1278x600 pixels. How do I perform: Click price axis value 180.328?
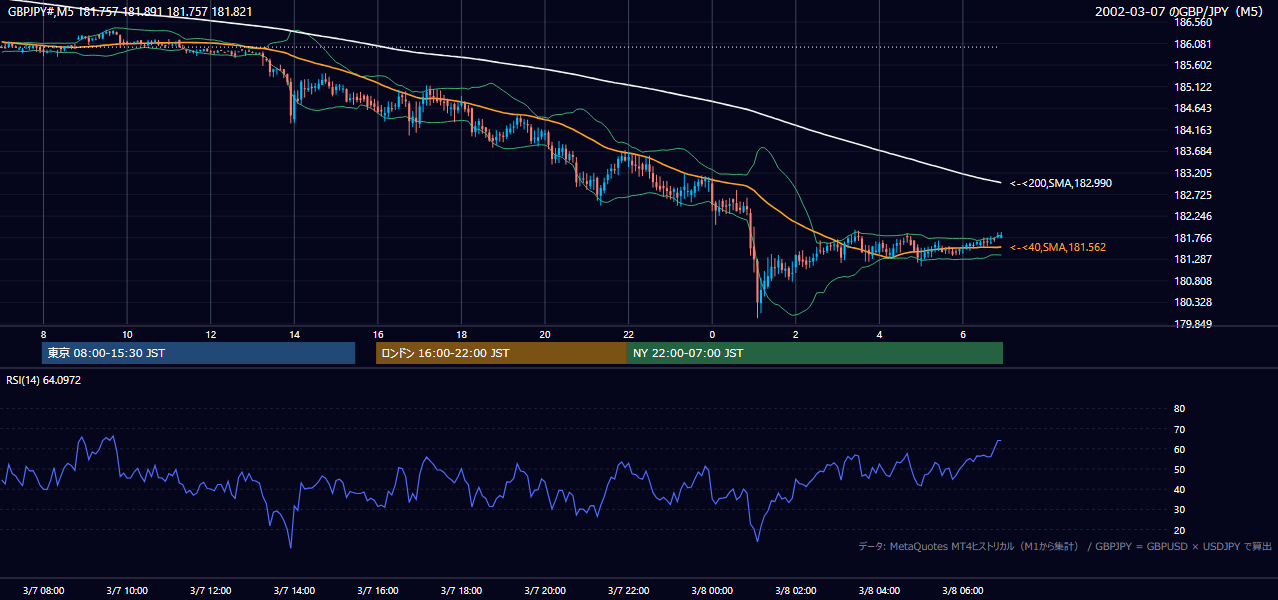pos(1192,302)
